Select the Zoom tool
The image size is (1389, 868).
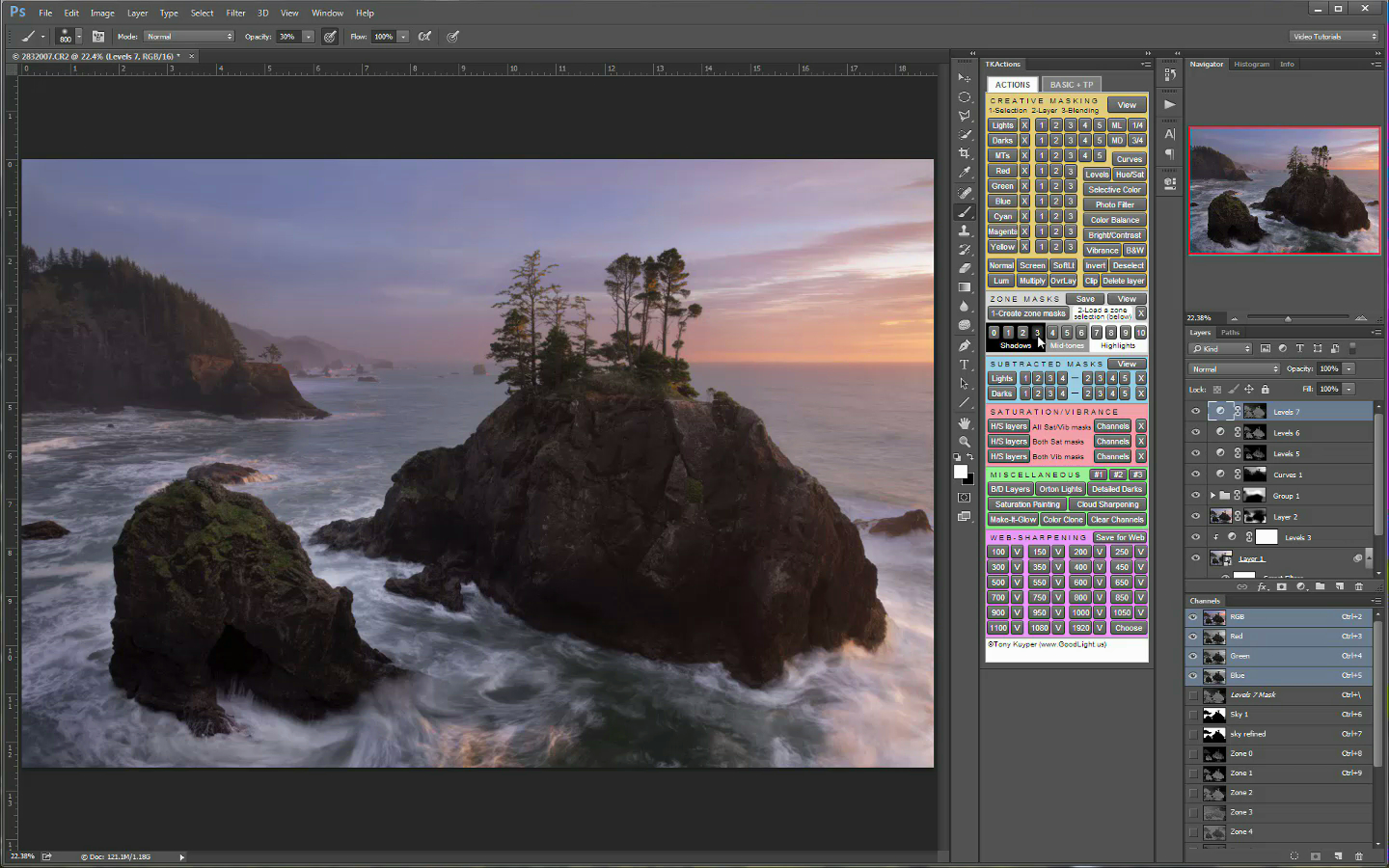pos(964,442)
